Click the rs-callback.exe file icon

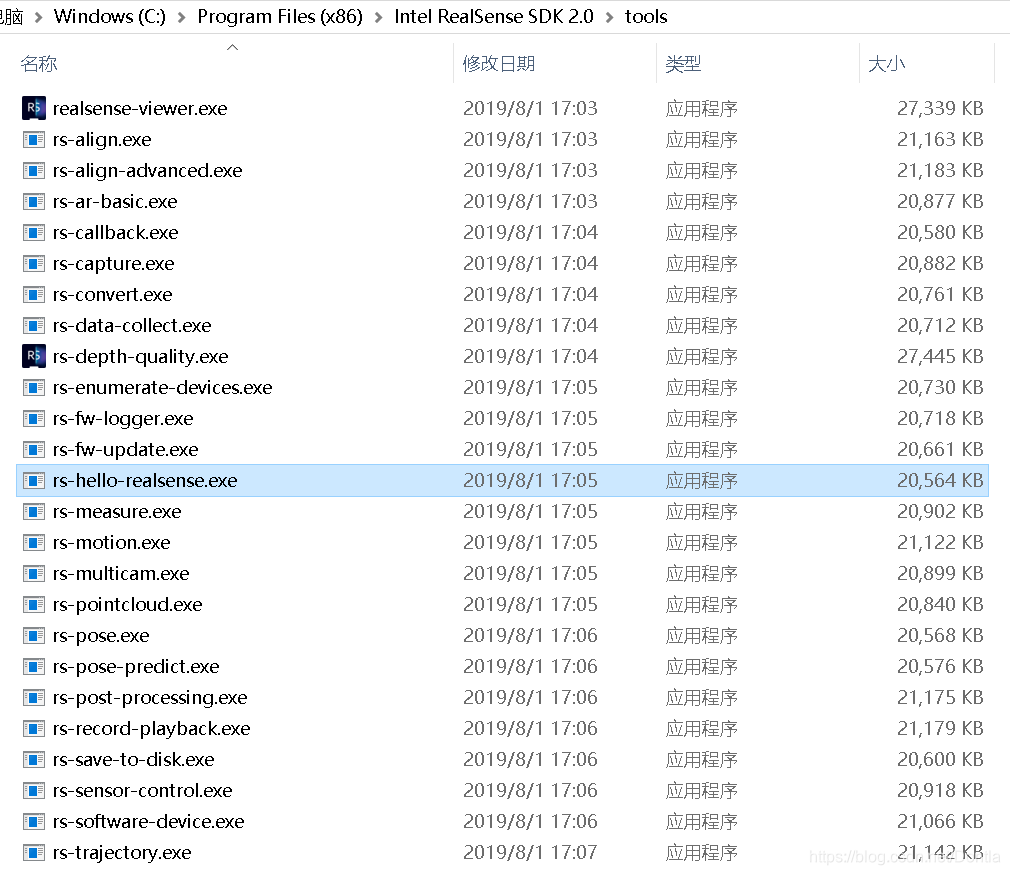tap(33, 232)
